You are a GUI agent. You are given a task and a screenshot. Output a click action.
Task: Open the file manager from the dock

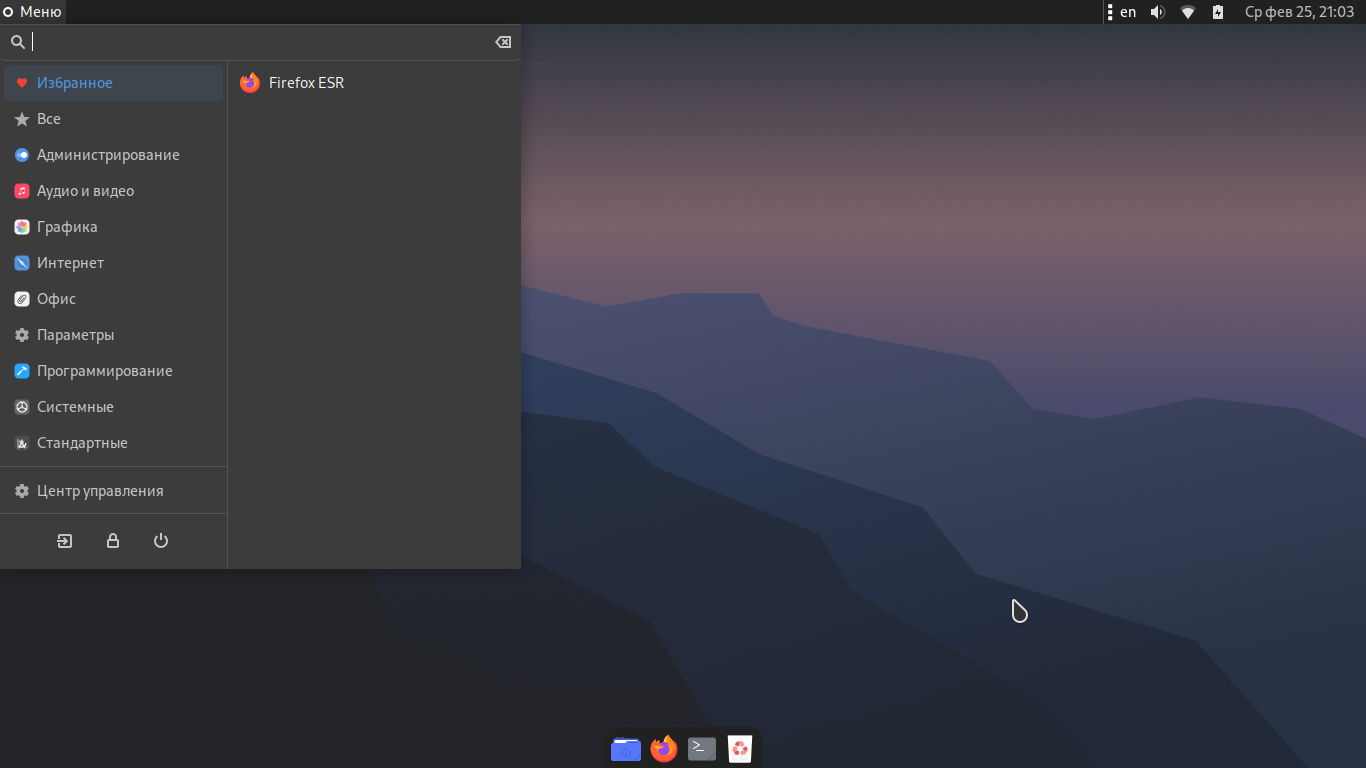[626, 748]
